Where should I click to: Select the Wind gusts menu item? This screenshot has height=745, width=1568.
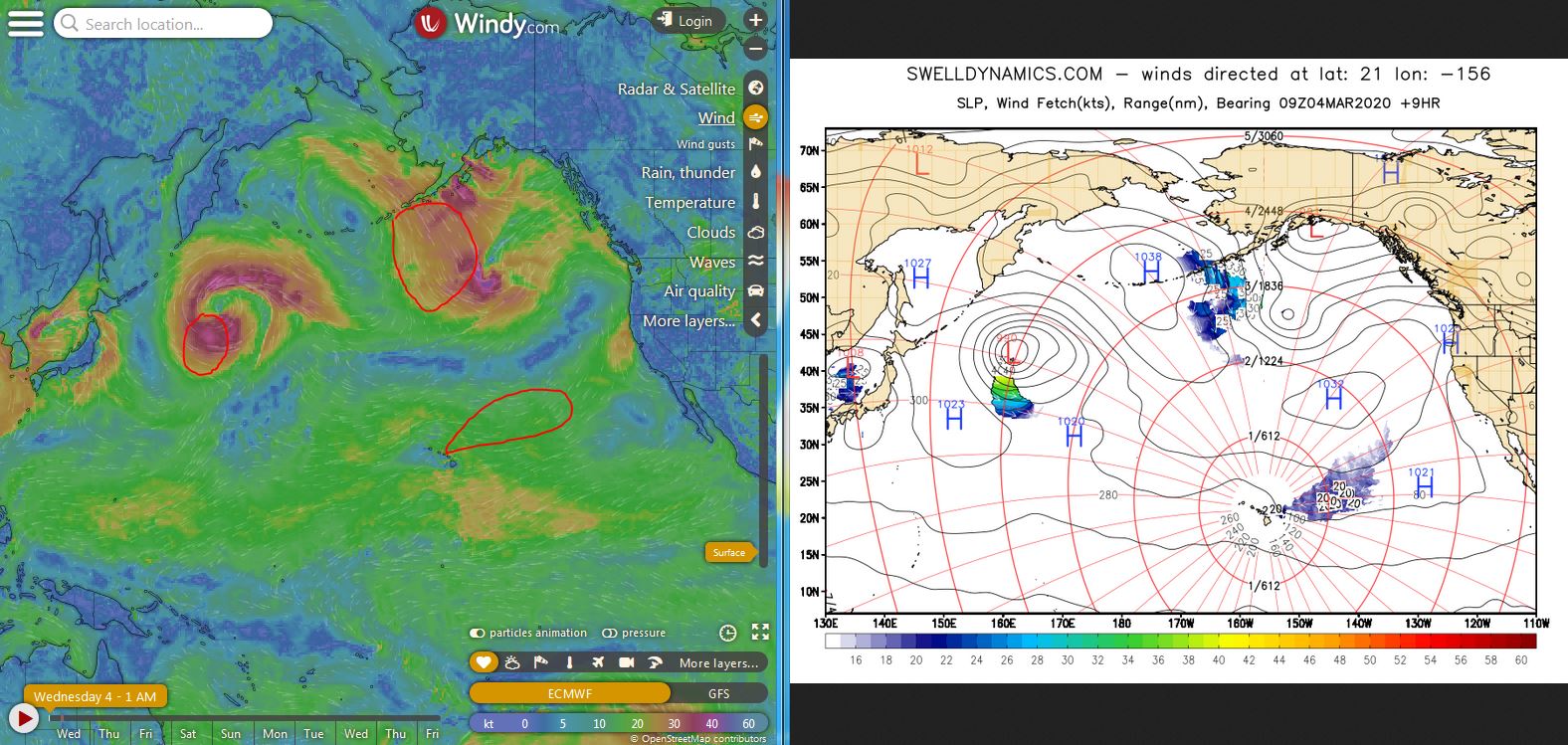click(x=705, y=144)
